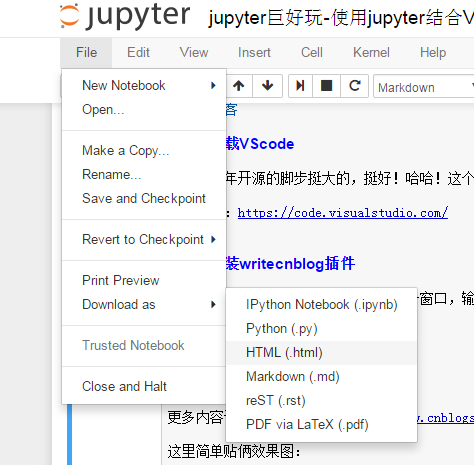Click the VScode heading text

point(260,144)
